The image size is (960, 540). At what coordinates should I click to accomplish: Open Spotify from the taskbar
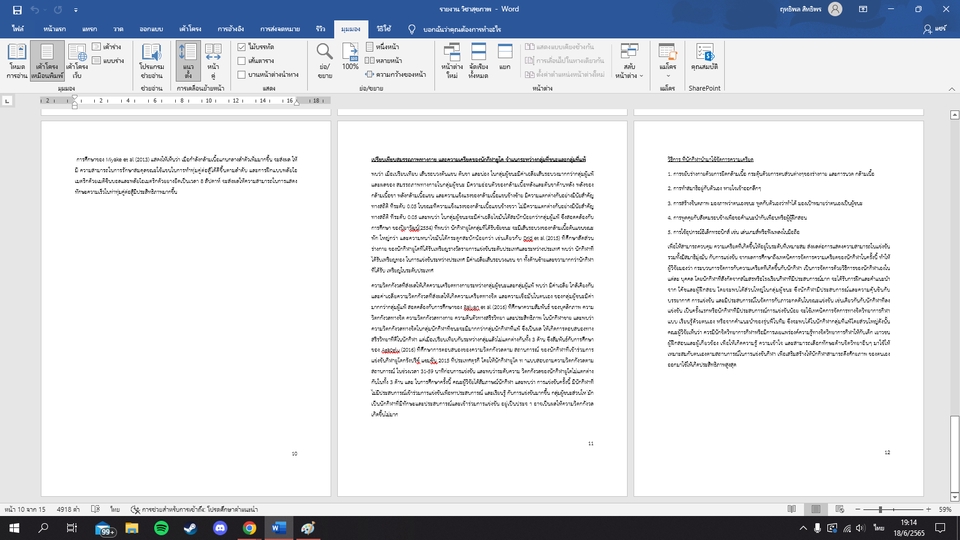(161, 528)
